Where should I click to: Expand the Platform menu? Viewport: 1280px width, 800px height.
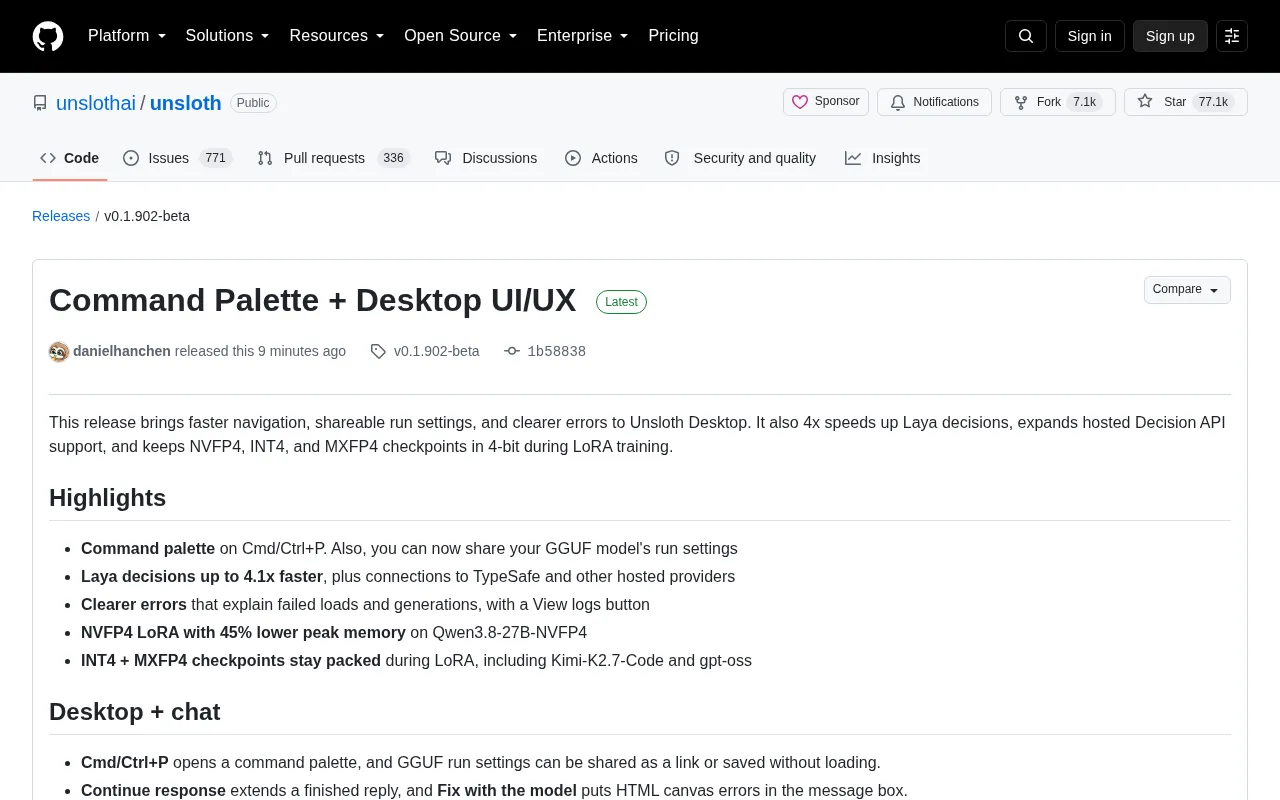[127, 36]
